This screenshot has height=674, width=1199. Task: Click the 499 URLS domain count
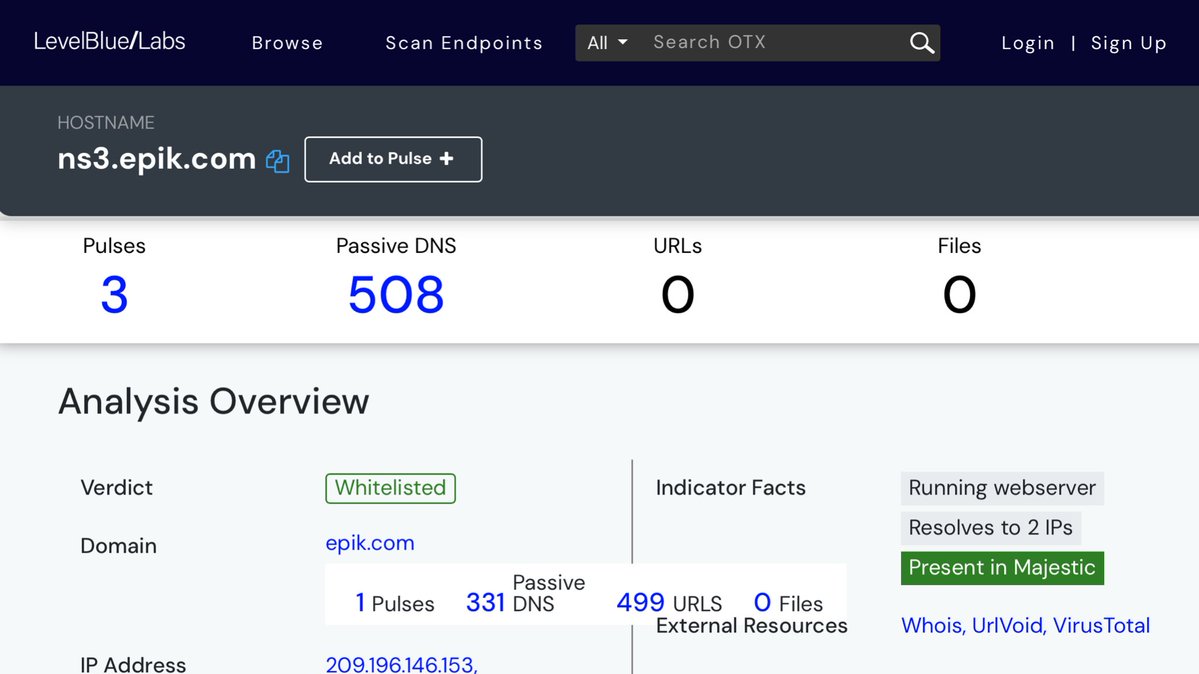click(641, 602)
